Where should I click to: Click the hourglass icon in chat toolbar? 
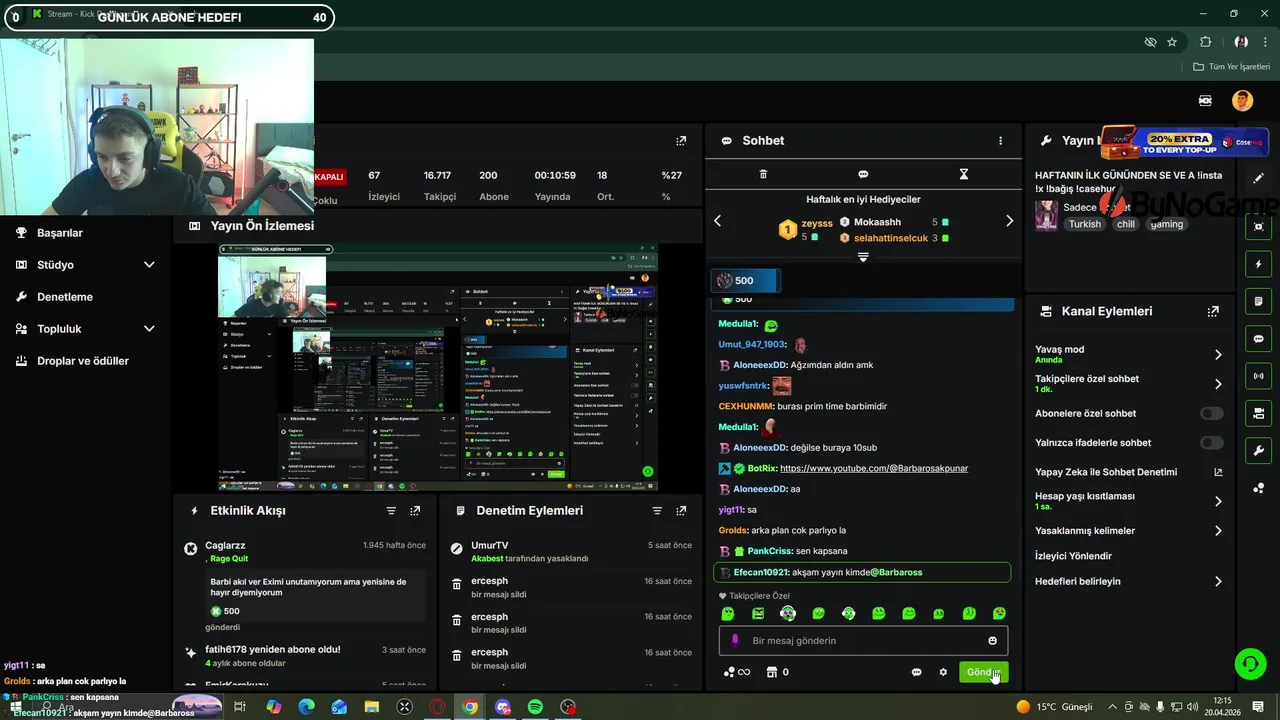pyautogui.click(x=964, y=174)
